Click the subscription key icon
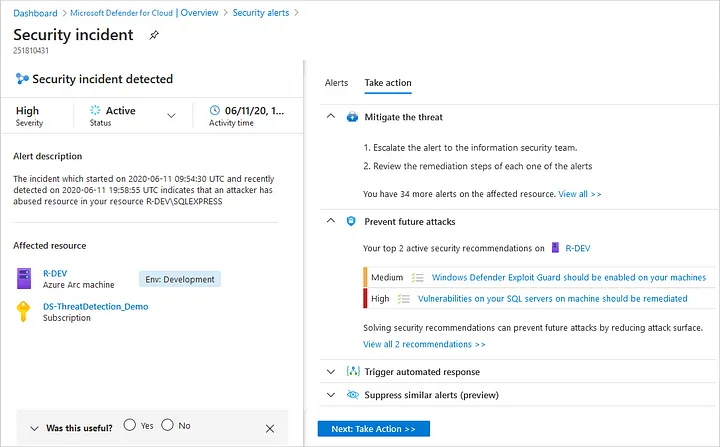Screen dimensions: 720x447 pos(23,311)
